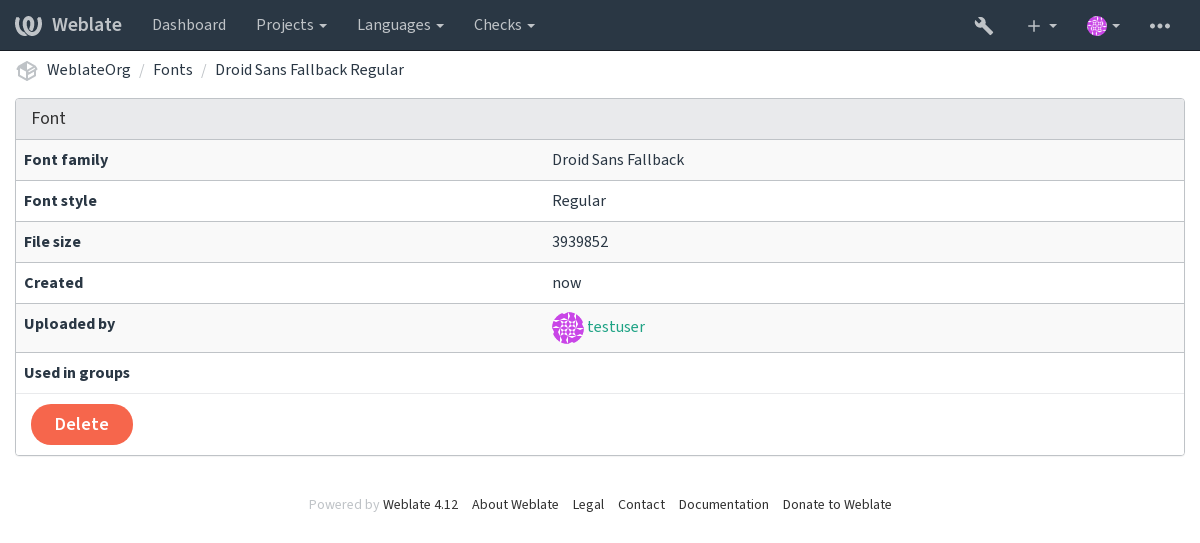The width and height of the screenshot is (1200, 543).
Task: Open Droid Sans Fallback Regular breadcrumb
Action: point(309,70)
